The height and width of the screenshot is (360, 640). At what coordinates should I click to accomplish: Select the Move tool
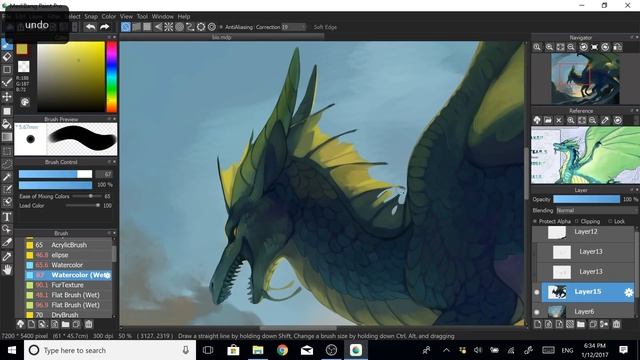pyautogui.click(x=7, y=97)
